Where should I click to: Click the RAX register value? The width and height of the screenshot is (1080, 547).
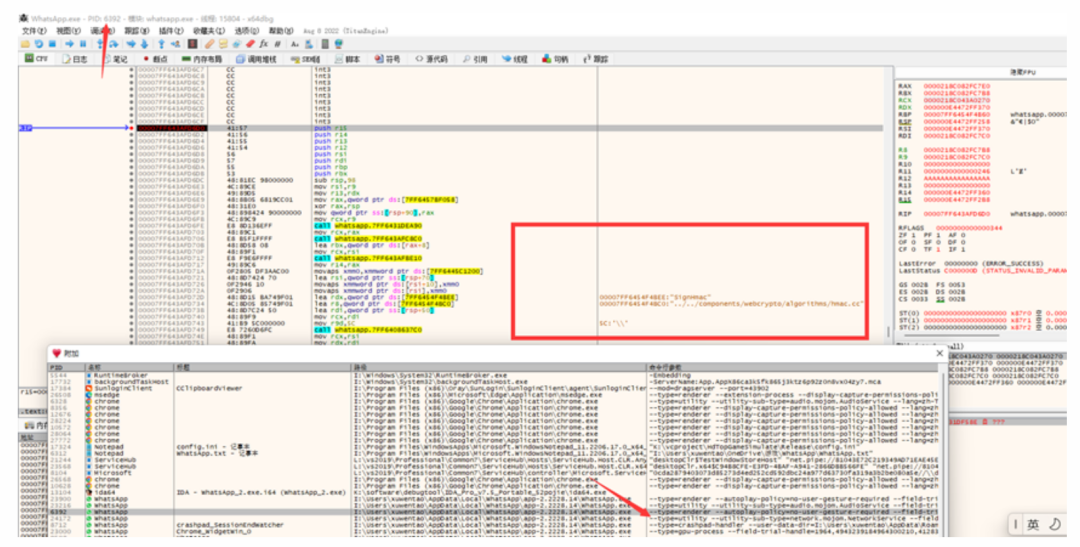click(x=957, y=86)
